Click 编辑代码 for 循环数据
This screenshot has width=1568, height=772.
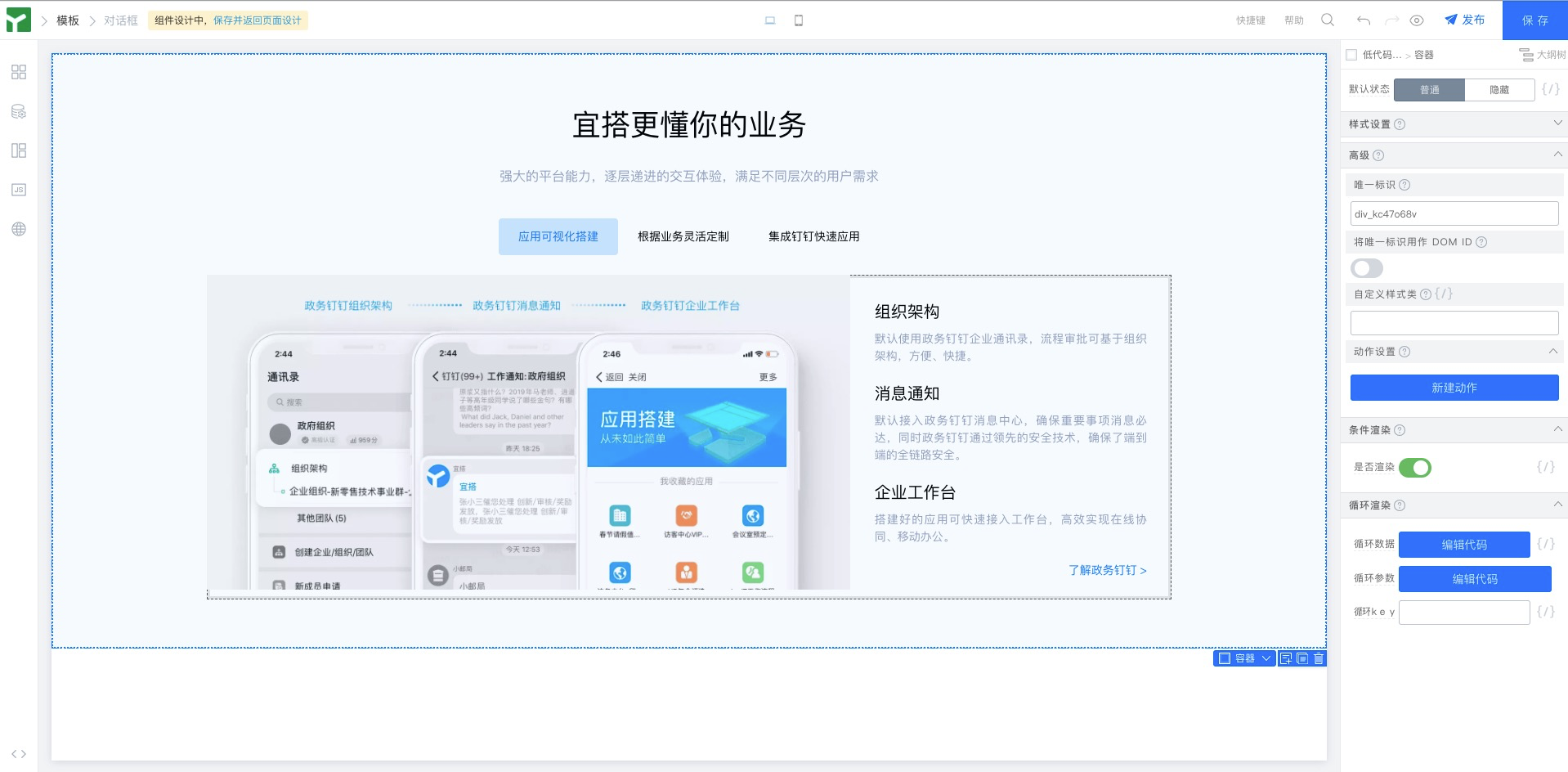(1464, 545)
